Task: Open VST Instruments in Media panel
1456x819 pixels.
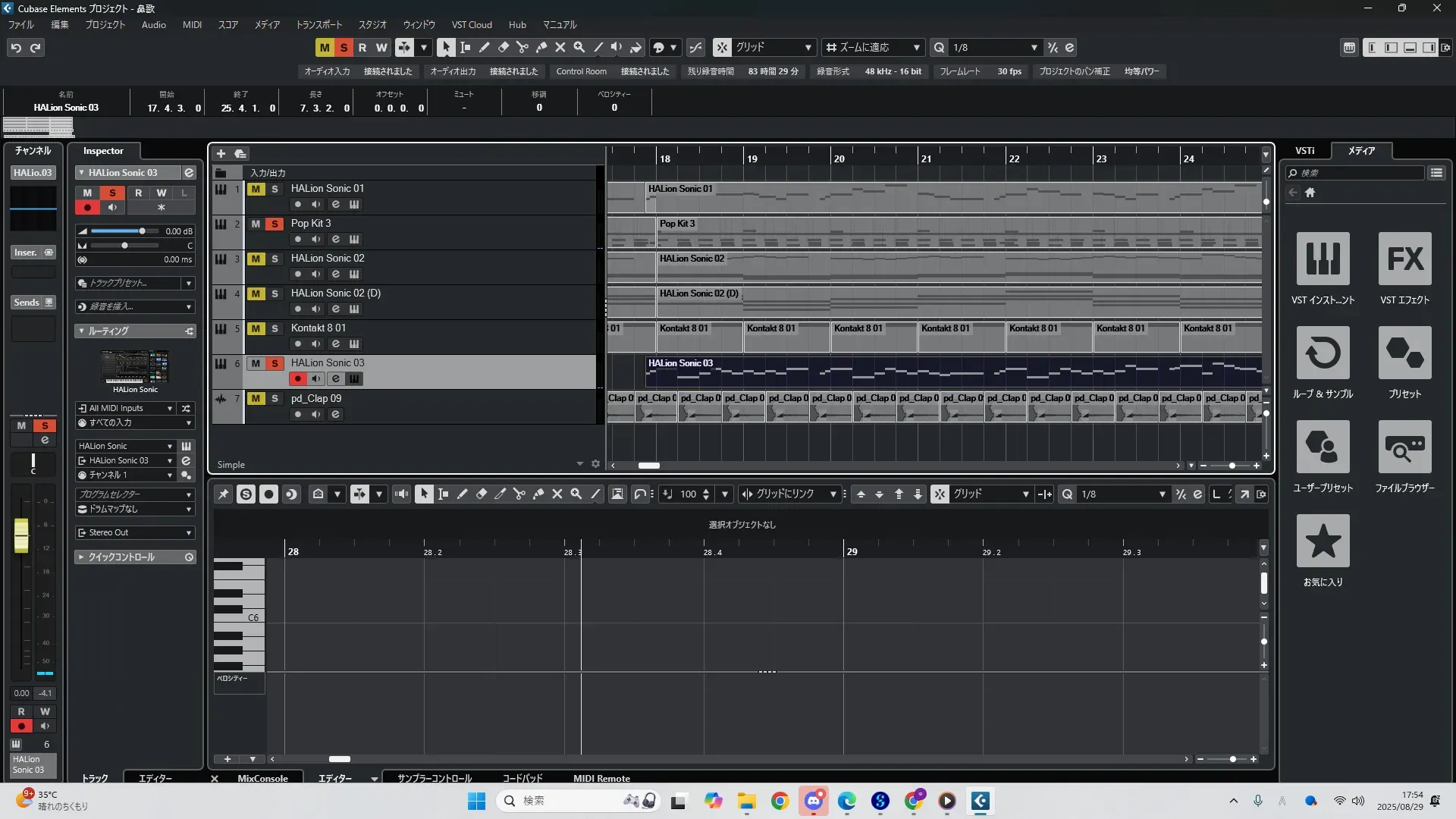Action: point(1323,259)
